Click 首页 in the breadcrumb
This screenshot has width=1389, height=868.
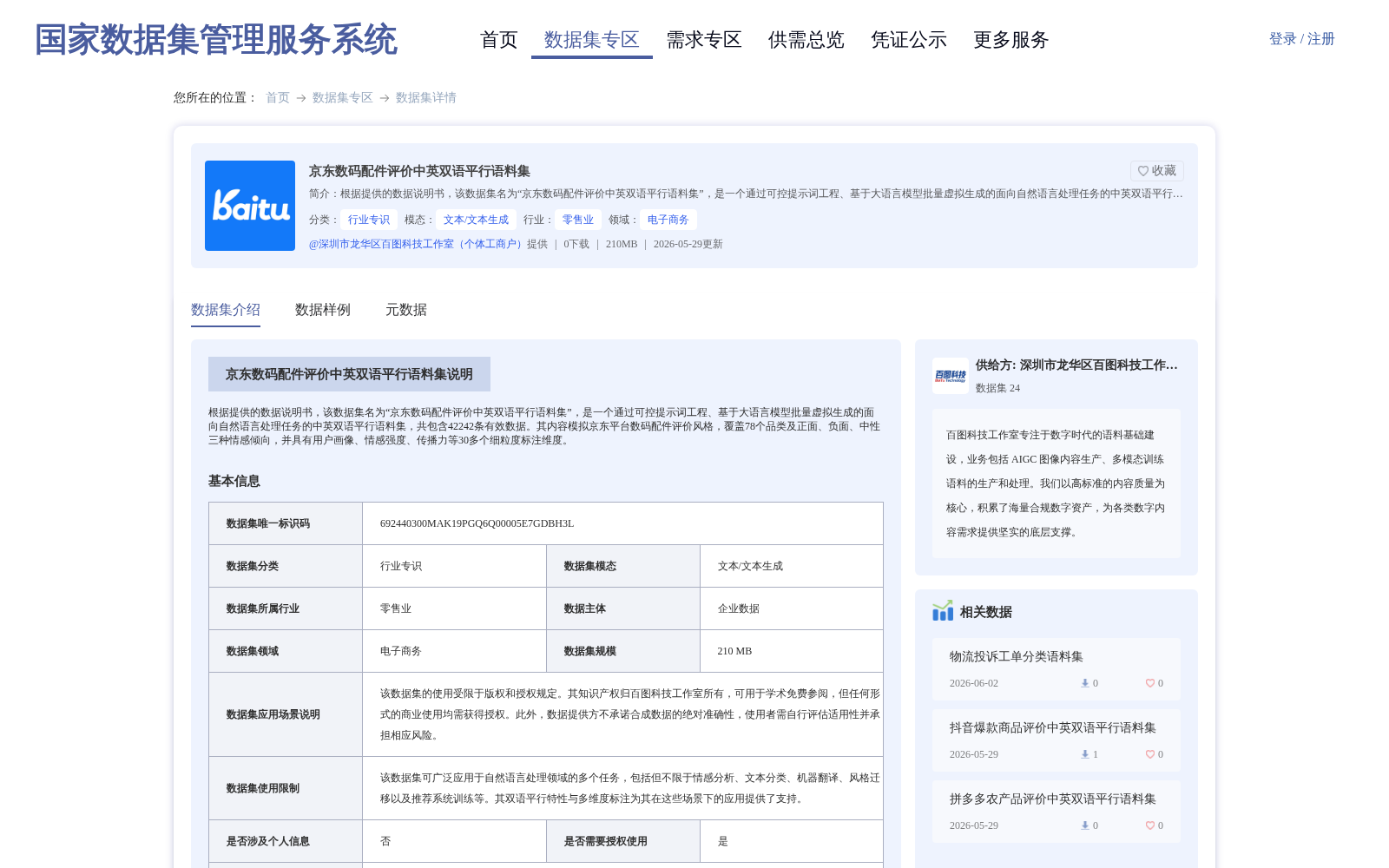278,97
